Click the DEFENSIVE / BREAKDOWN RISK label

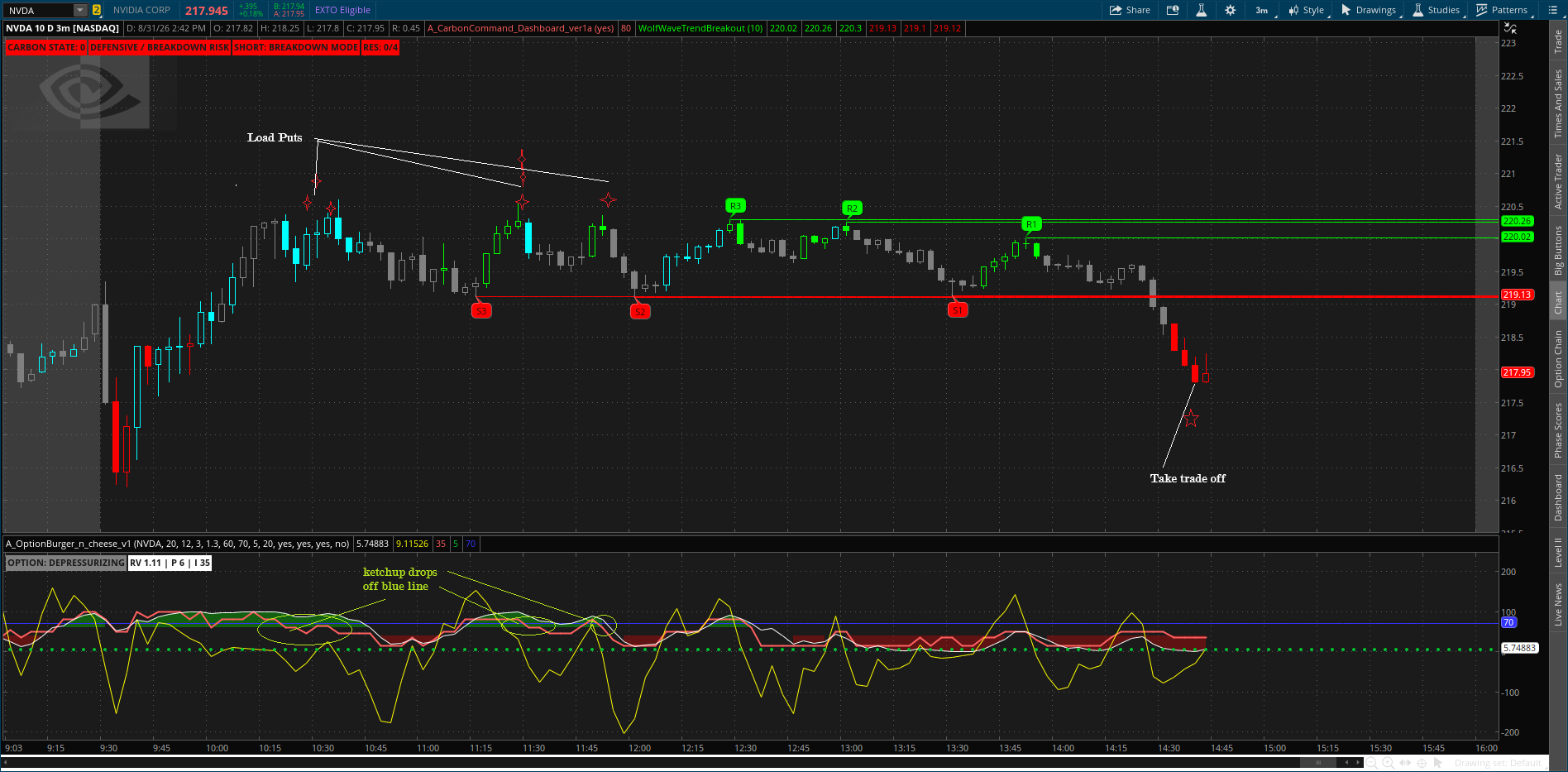160,47
